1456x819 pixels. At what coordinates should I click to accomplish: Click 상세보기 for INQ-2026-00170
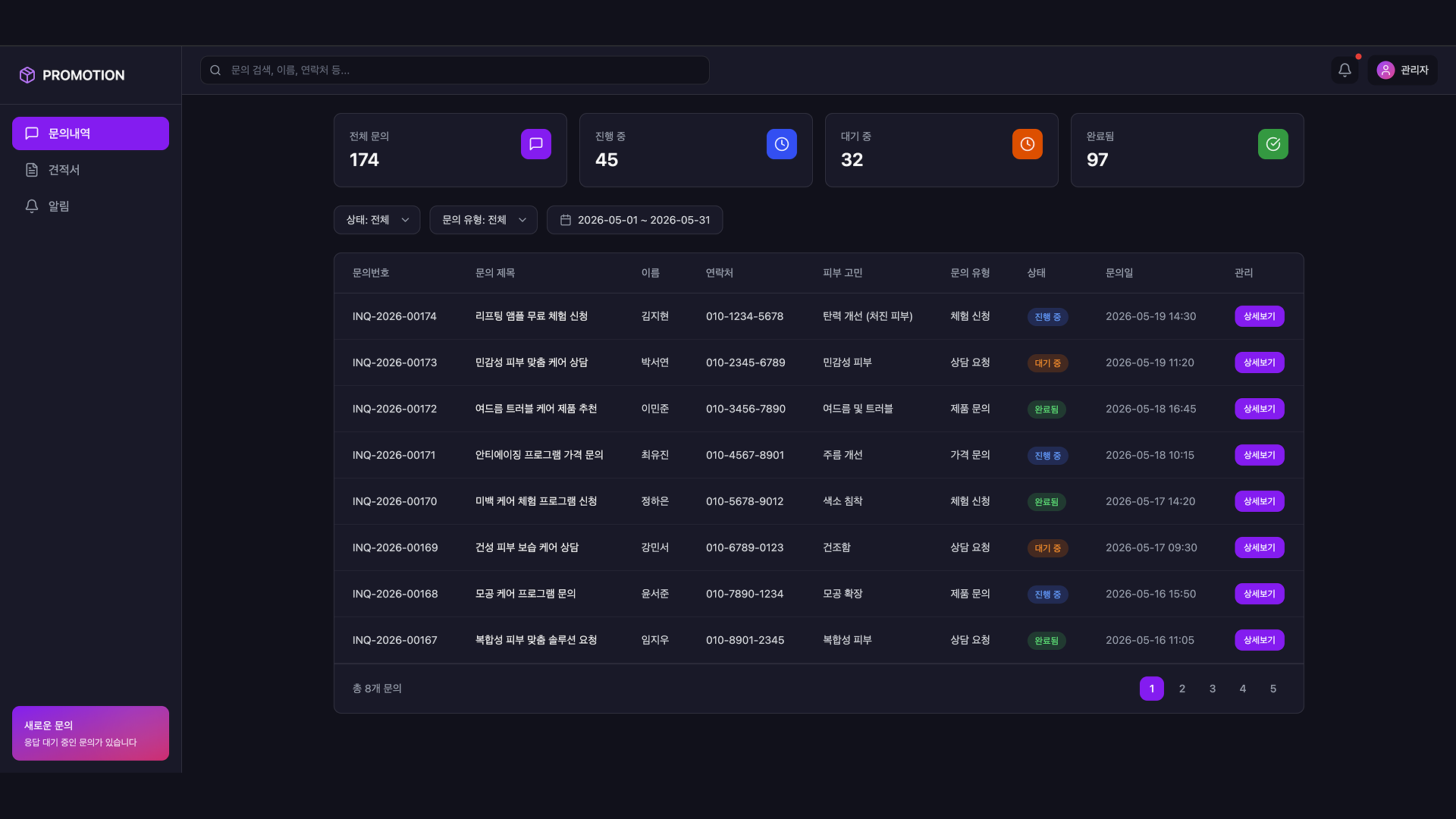pyautogui.click(x=1260, y=501)
